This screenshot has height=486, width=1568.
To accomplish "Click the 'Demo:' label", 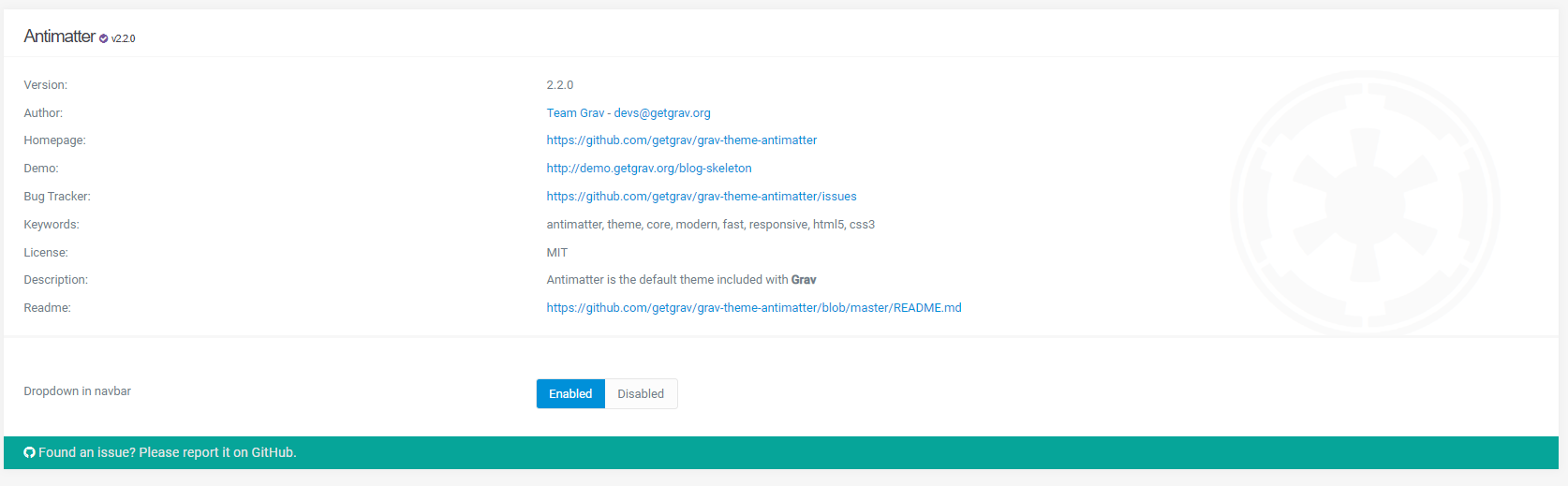I will (x=41, y=169).
